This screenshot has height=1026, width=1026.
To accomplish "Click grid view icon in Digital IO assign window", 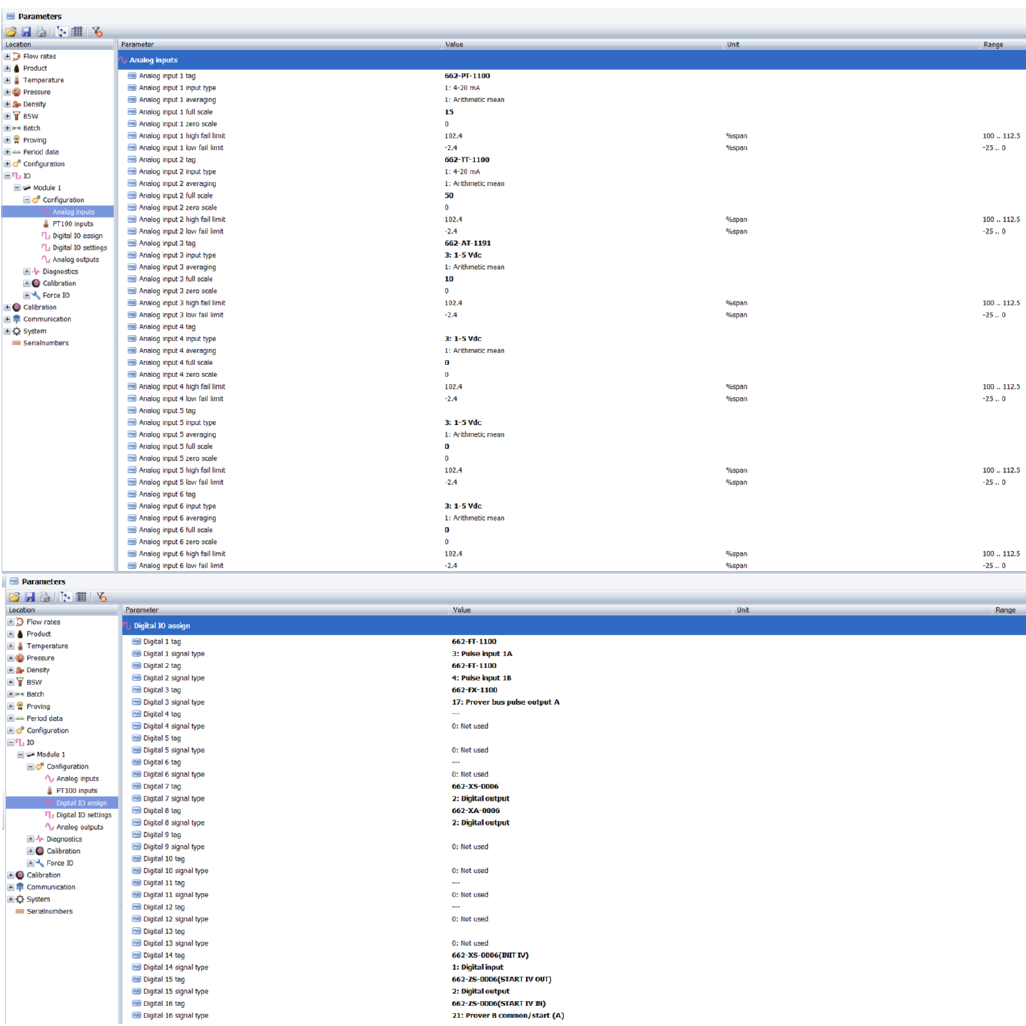I will click(x=81, y=597).
